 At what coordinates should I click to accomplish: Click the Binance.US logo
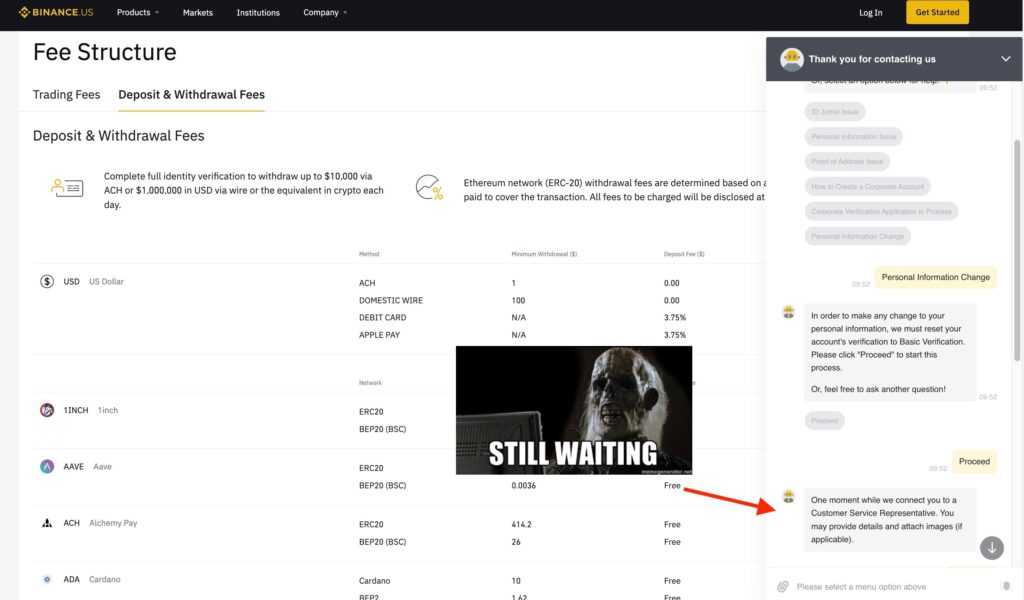59,13
